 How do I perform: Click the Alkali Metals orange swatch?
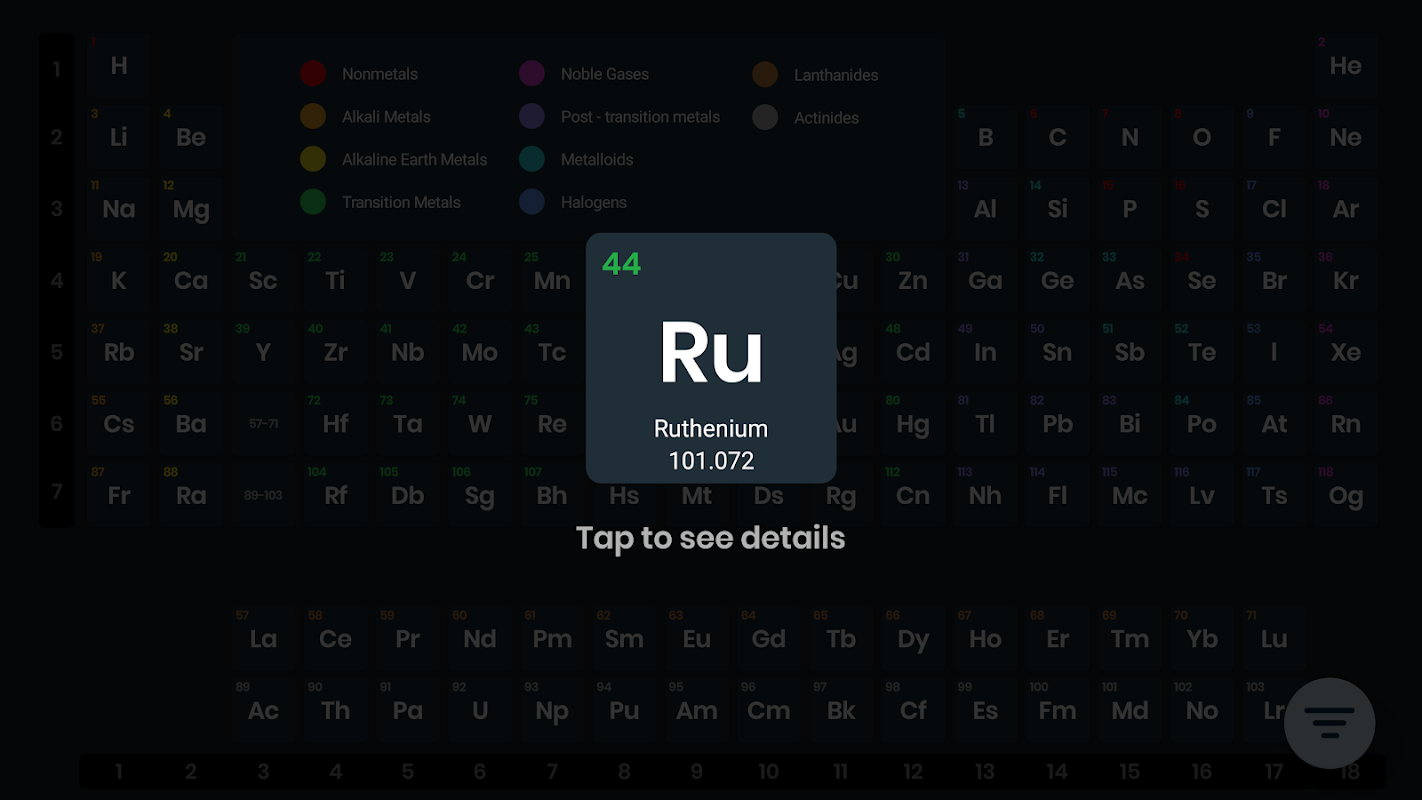pyautogui.click(x=313, y=116)
